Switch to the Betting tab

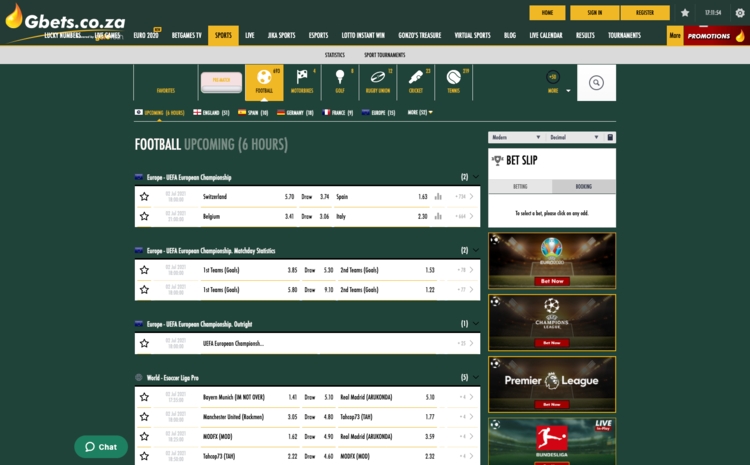(x=520, y=187)
